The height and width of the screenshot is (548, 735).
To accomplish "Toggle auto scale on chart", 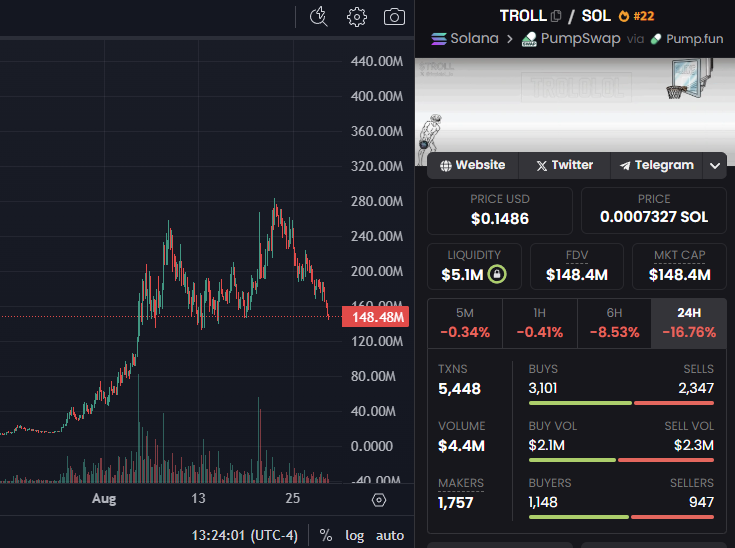I will tap(390, 535).
